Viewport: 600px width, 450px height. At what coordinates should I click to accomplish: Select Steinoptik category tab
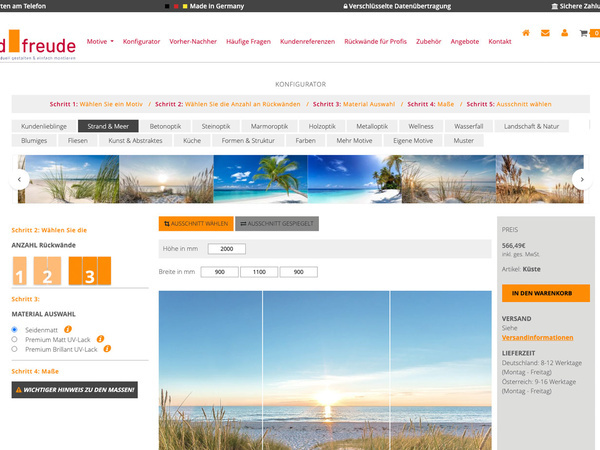(216, 126)
